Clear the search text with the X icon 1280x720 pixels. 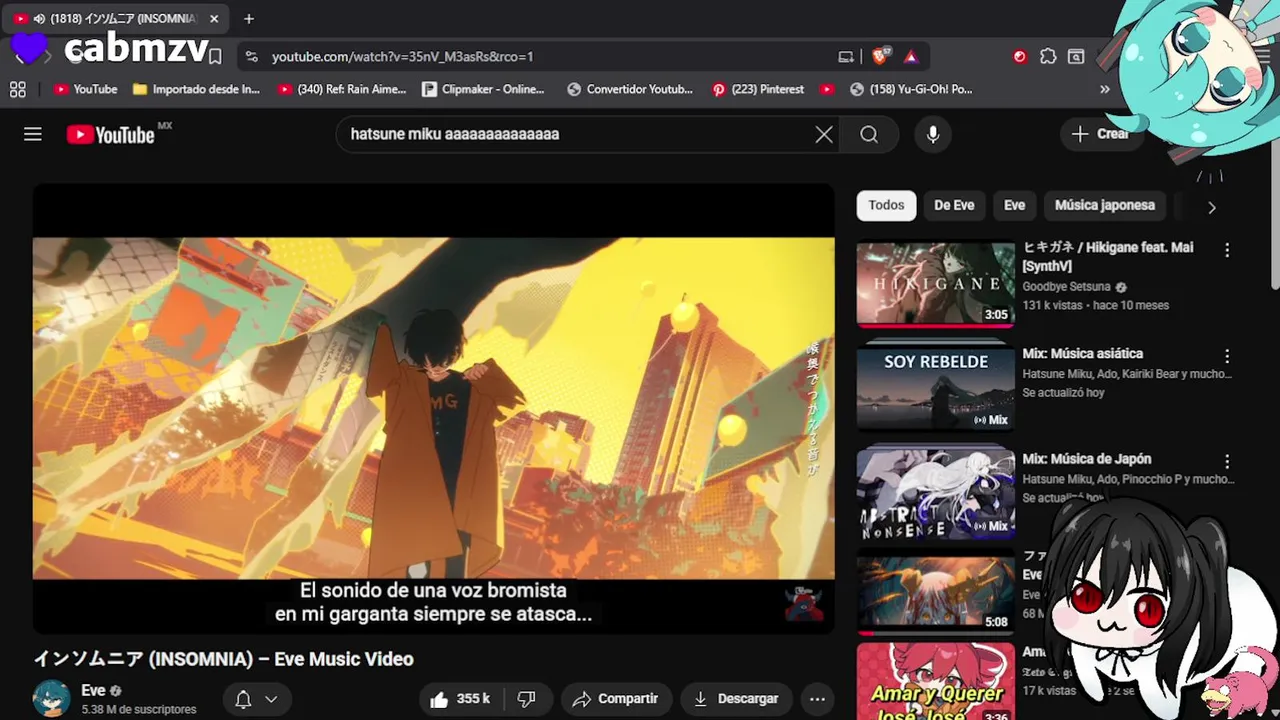pos(824,134)
